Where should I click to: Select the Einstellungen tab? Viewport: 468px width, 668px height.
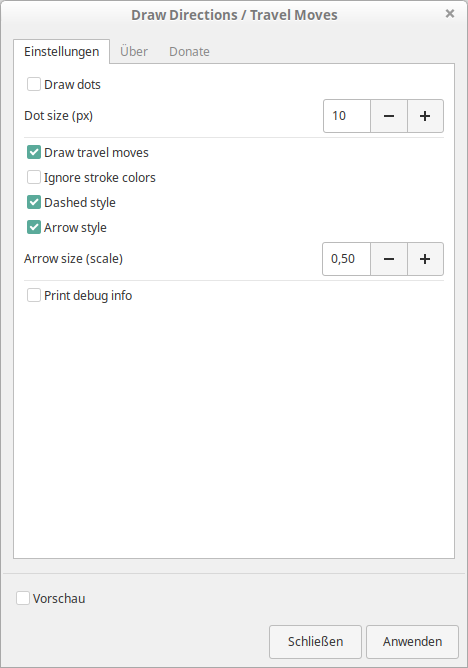(x=61, y=52)
